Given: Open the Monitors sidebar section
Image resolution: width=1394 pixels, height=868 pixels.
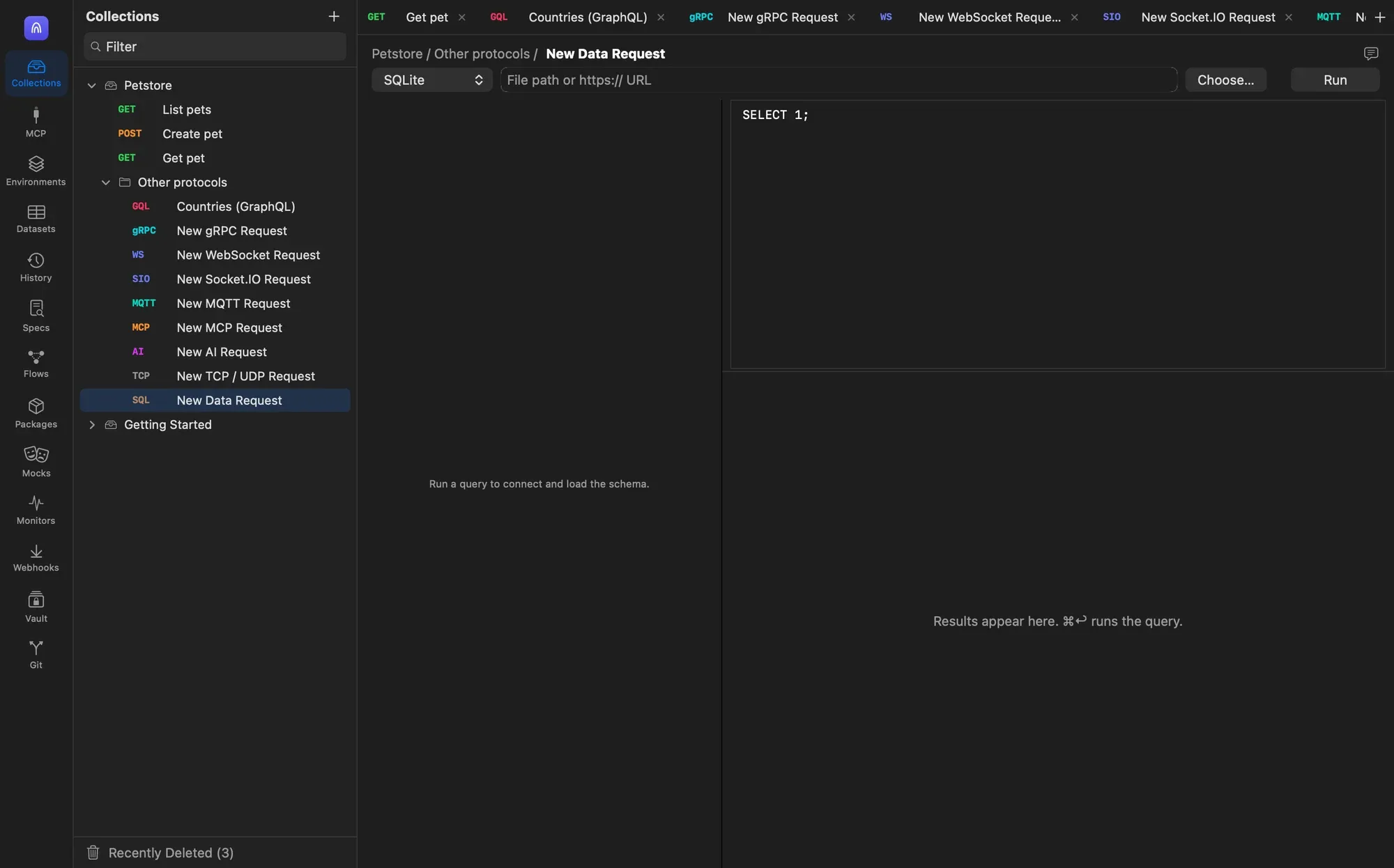Looking at the screenshot, I should click(x=36, y=509).
